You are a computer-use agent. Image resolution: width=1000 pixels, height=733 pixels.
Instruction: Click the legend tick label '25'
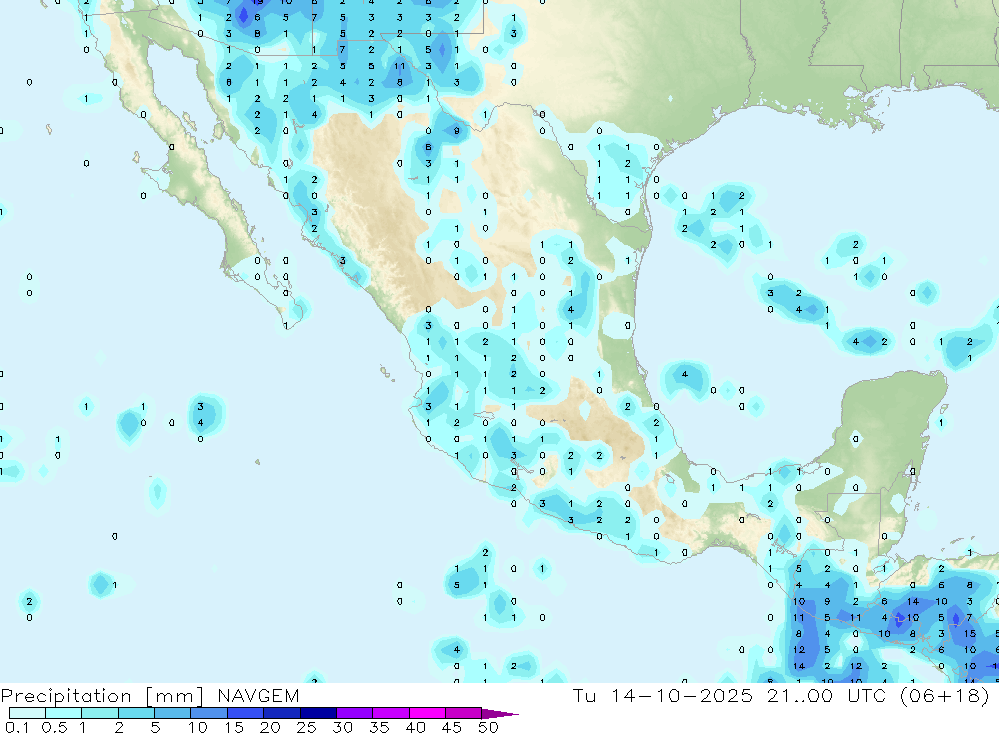click(307, 727)
